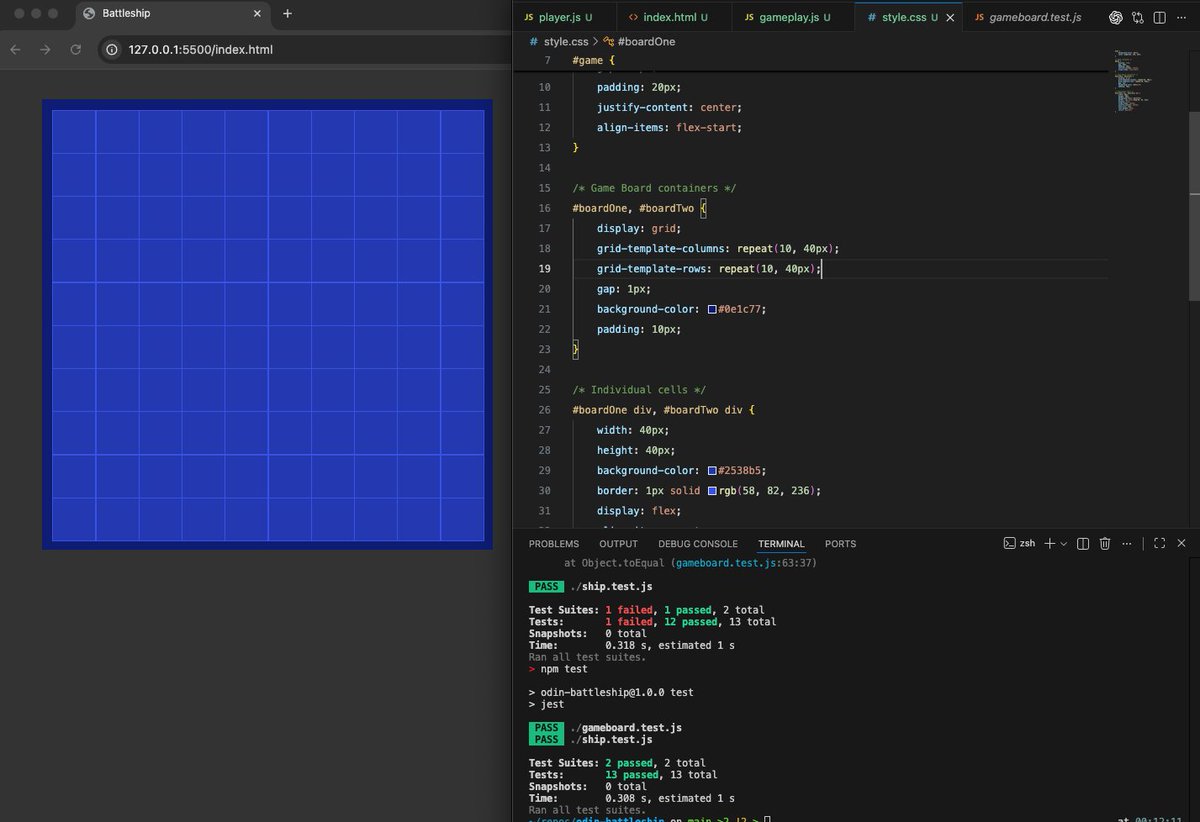The width and height of the screenshot is (1200, 822).
Task: Go back in the browser
Action: tap(15, 49)
